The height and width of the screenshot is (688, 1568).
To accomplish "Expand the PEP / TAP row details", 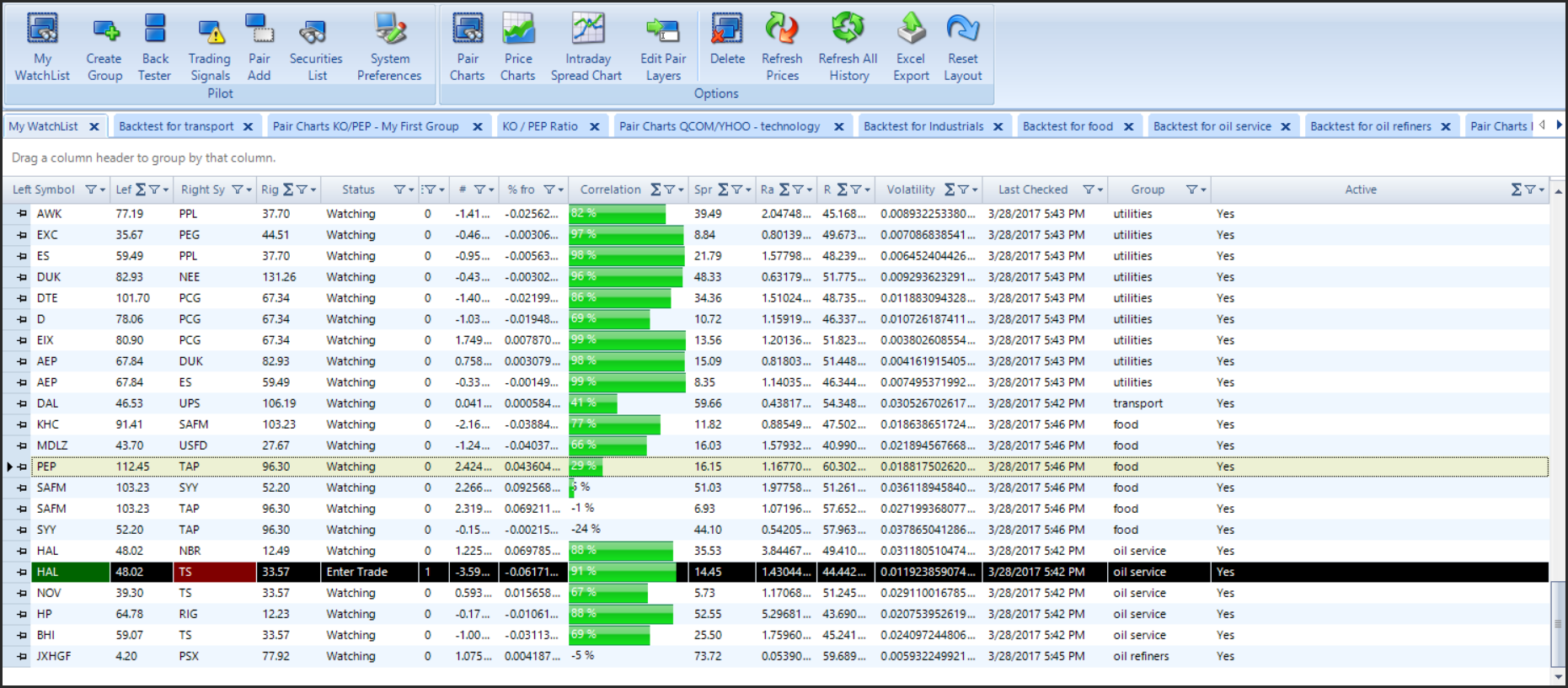I will [22, 467].
